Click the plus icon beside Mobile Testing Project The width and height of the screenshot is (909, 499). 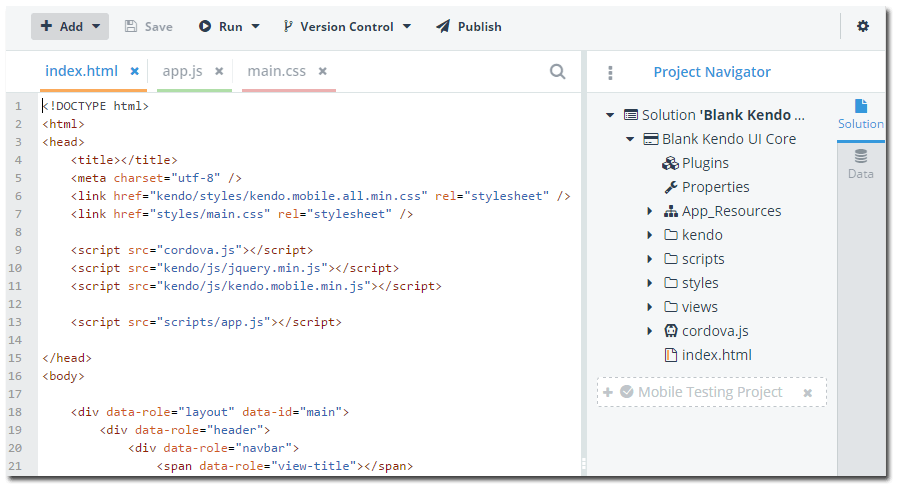(x=608, y=392)
